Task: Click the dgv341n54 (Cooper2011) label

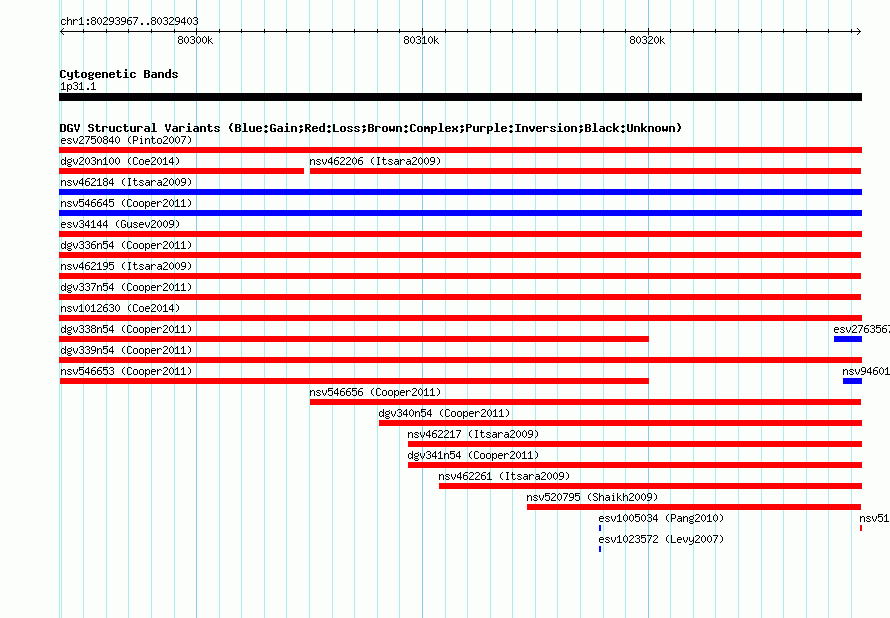Action: (473, 455)
